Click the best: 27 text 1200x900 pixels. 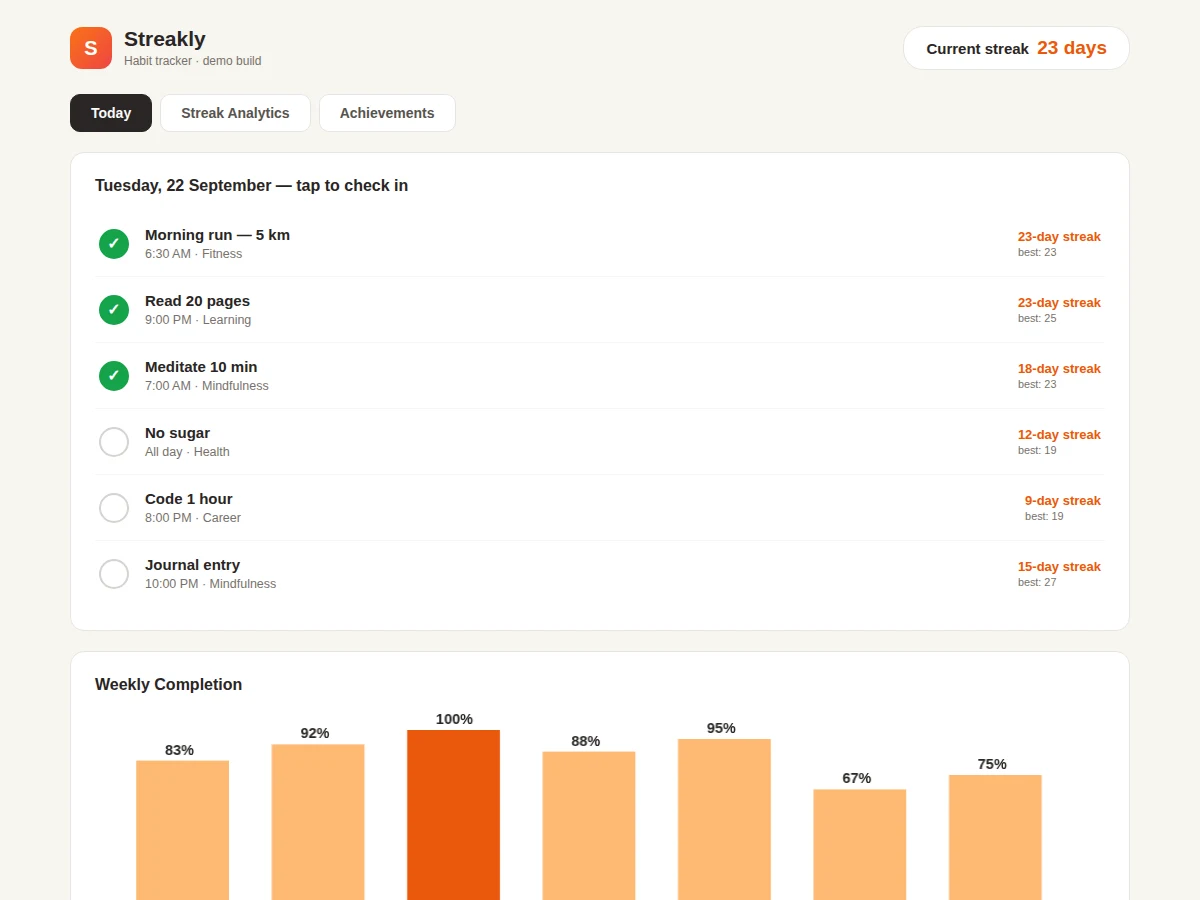[1037, 582]
